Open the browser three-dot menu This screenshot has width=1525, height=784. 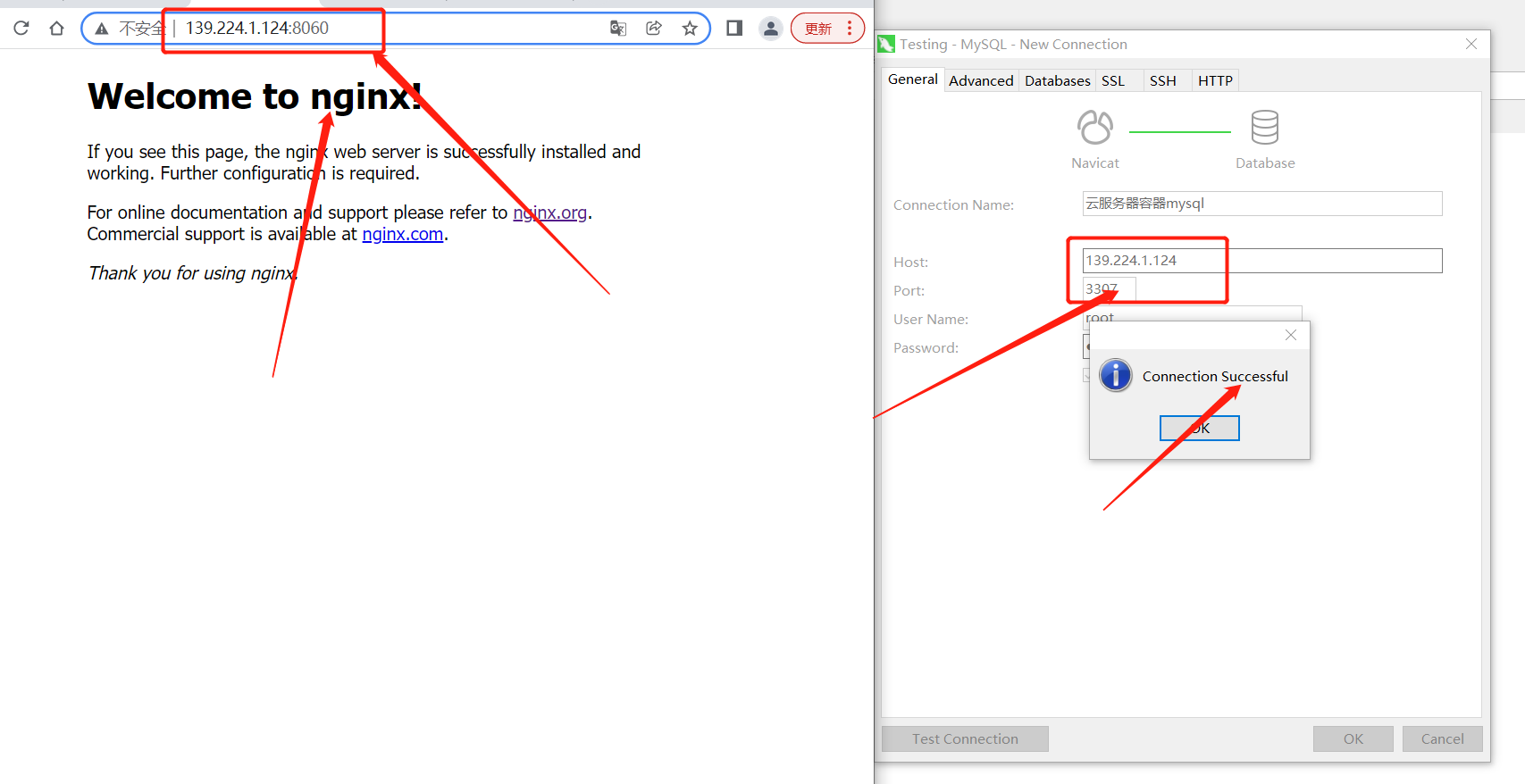click(x=850, y=28)
